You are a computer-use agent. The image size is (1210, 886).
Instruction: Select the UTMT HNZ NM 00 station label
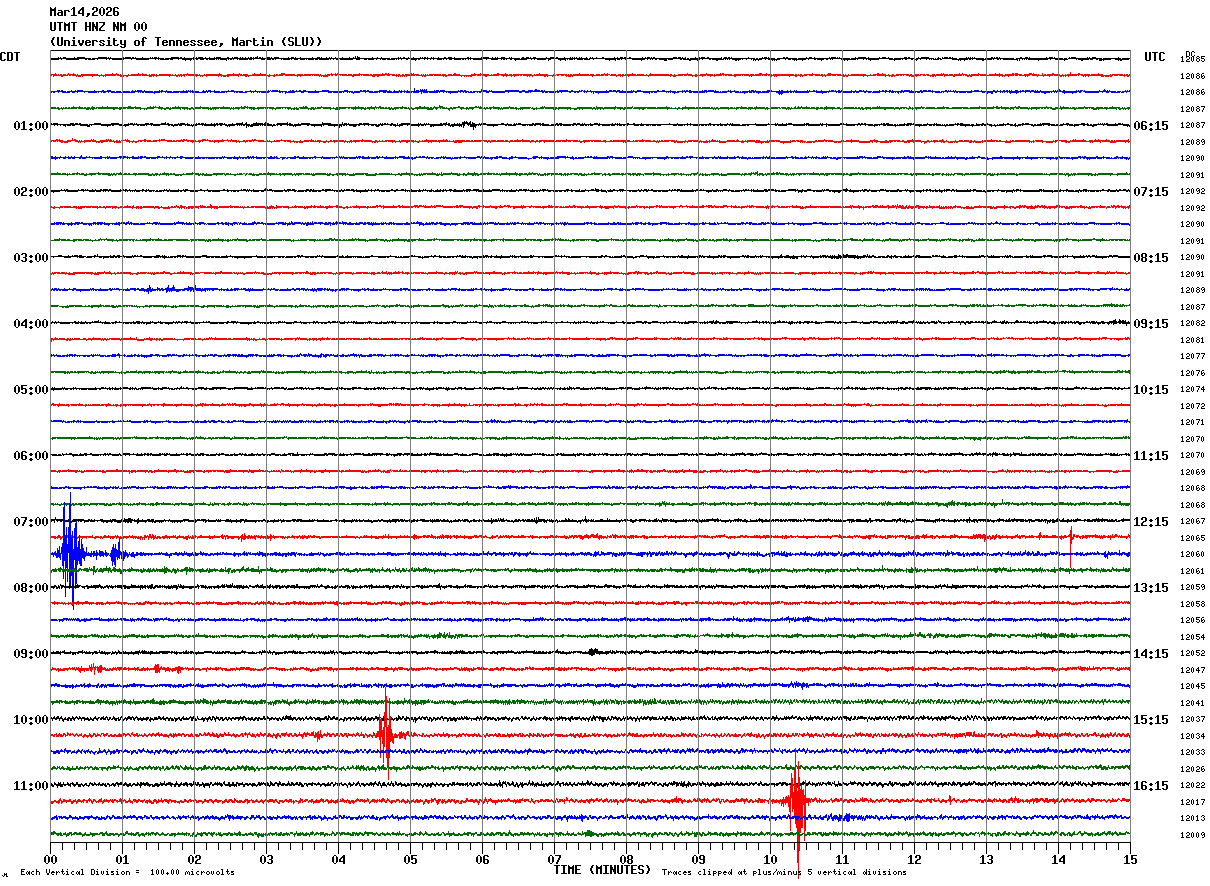pos(98,27)
